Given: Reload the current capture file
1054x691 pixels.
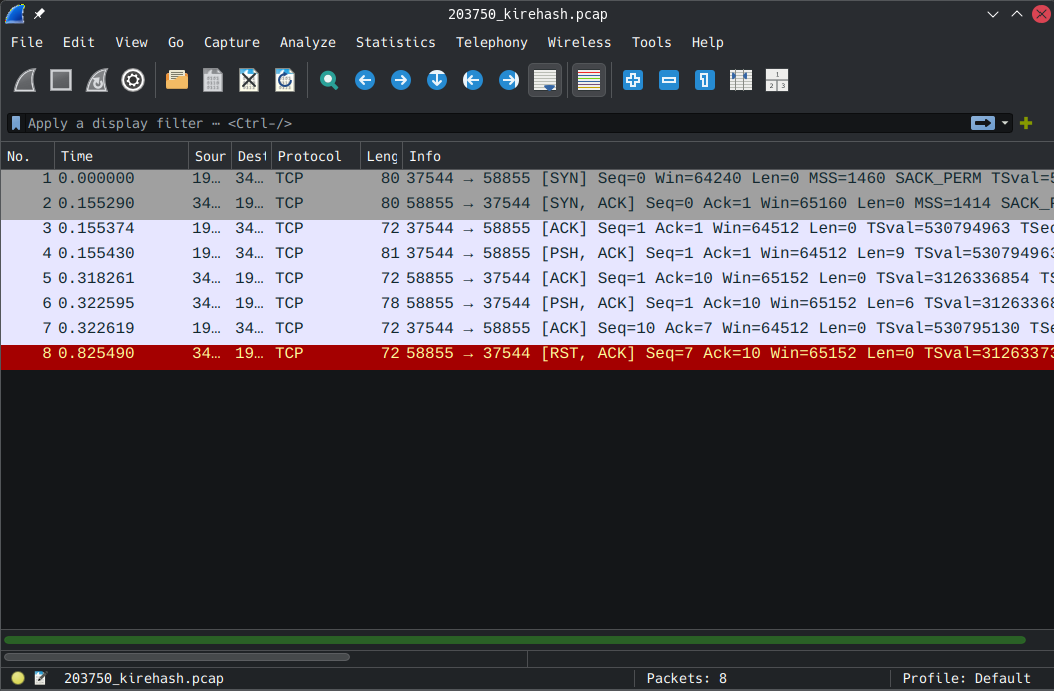Looking at the screenshot, I should click(285, 80).
